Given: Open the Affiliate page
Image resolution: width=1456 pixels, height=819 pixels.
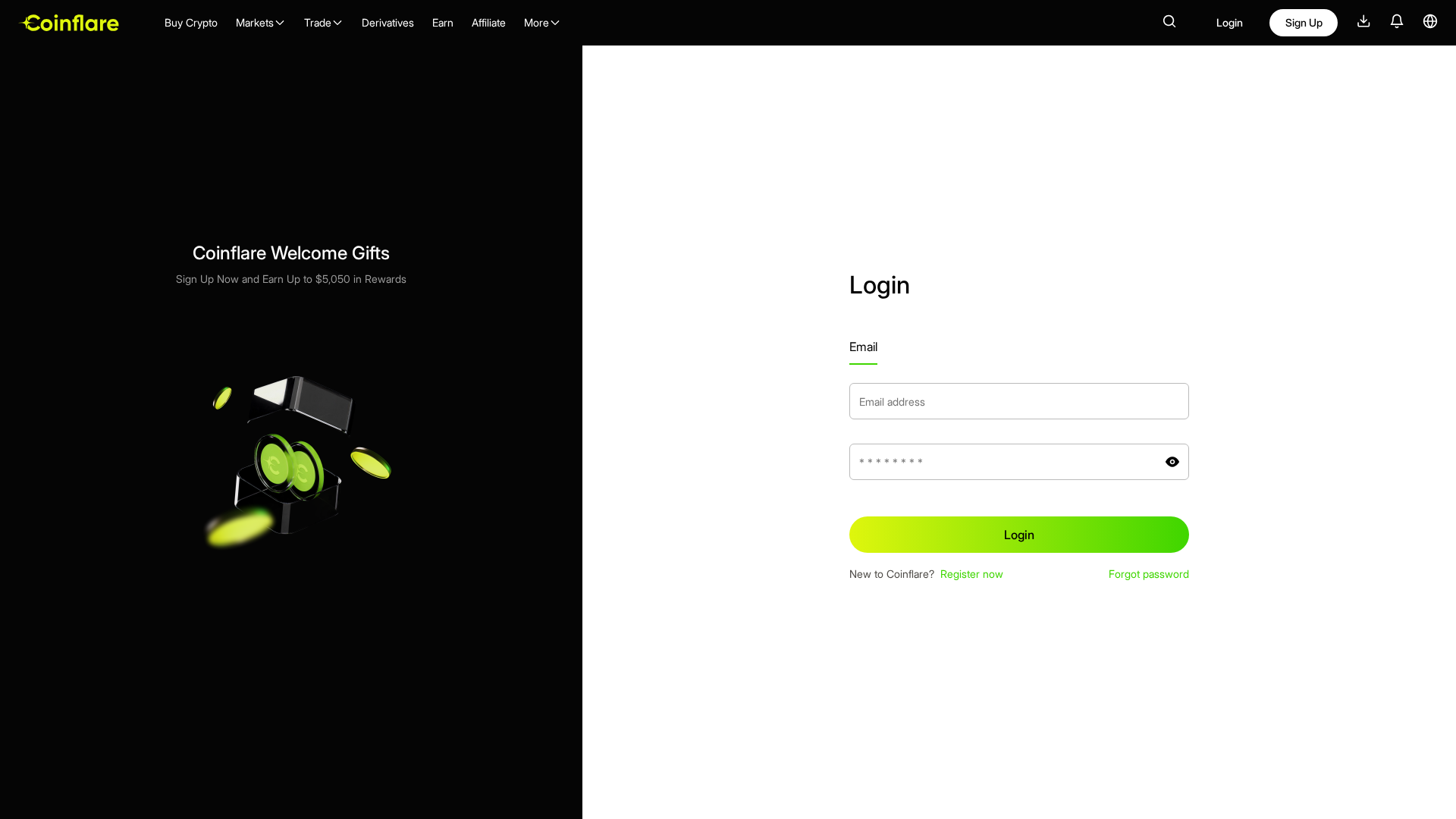Looking at the screenshot, I should tap(488, 23).
